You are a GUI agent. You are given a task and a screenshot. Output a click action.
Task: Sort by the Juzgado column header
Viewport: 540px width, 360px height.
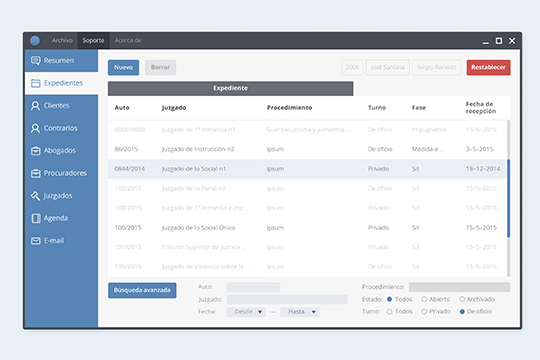174,107
